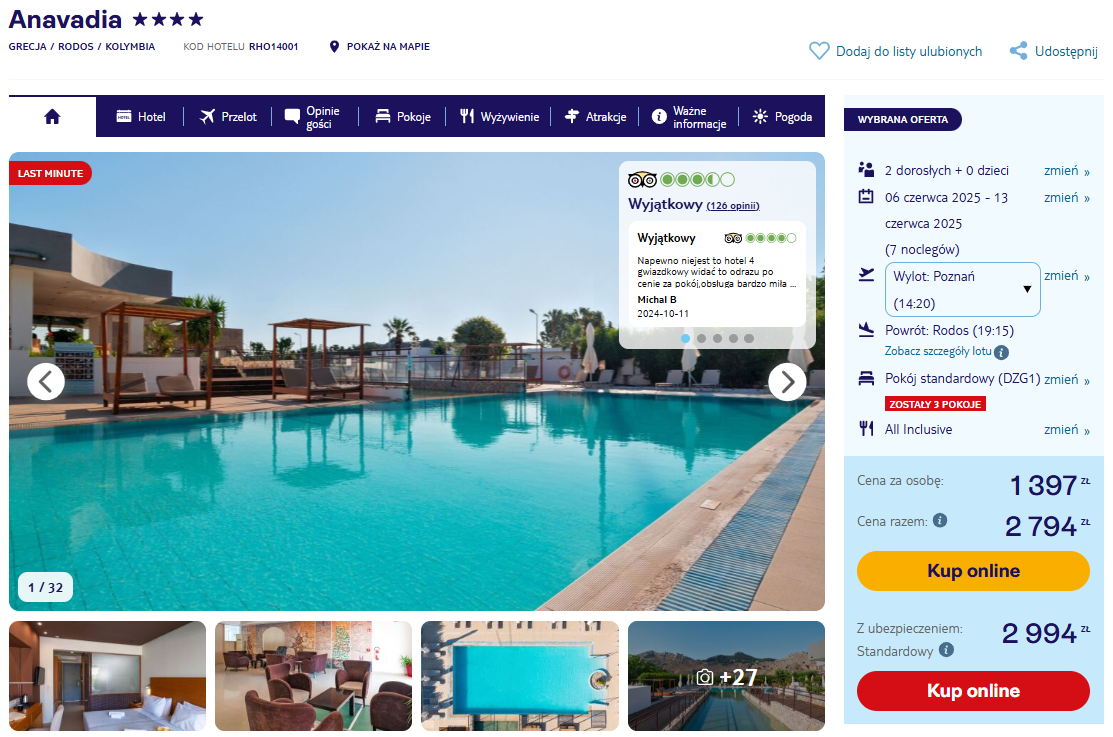
Task: Select the second review carousel dot
Action: point(701,339)
